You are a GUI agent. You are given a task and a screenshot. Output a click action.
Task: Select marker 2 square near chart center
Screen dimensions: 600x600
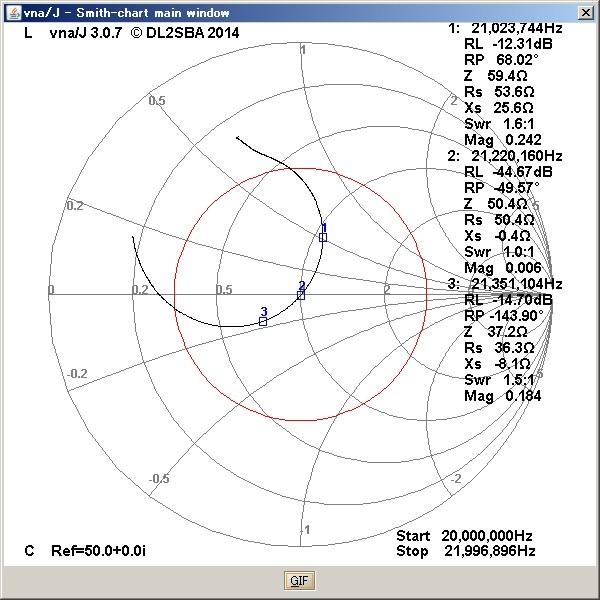pos(301,295)
